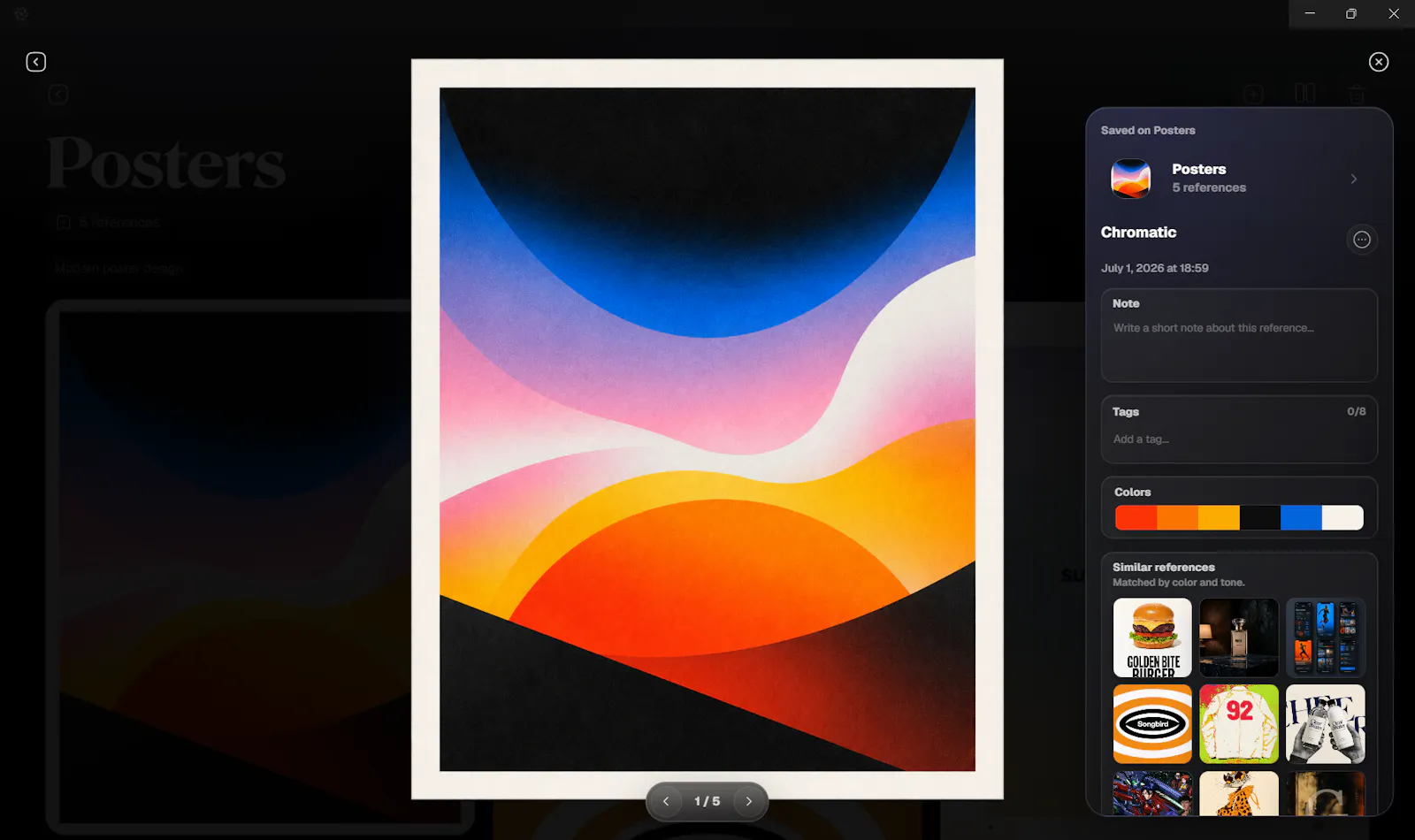1415x840 pixels.
Task: Minimize the application window
Action: click(1310, 13)
